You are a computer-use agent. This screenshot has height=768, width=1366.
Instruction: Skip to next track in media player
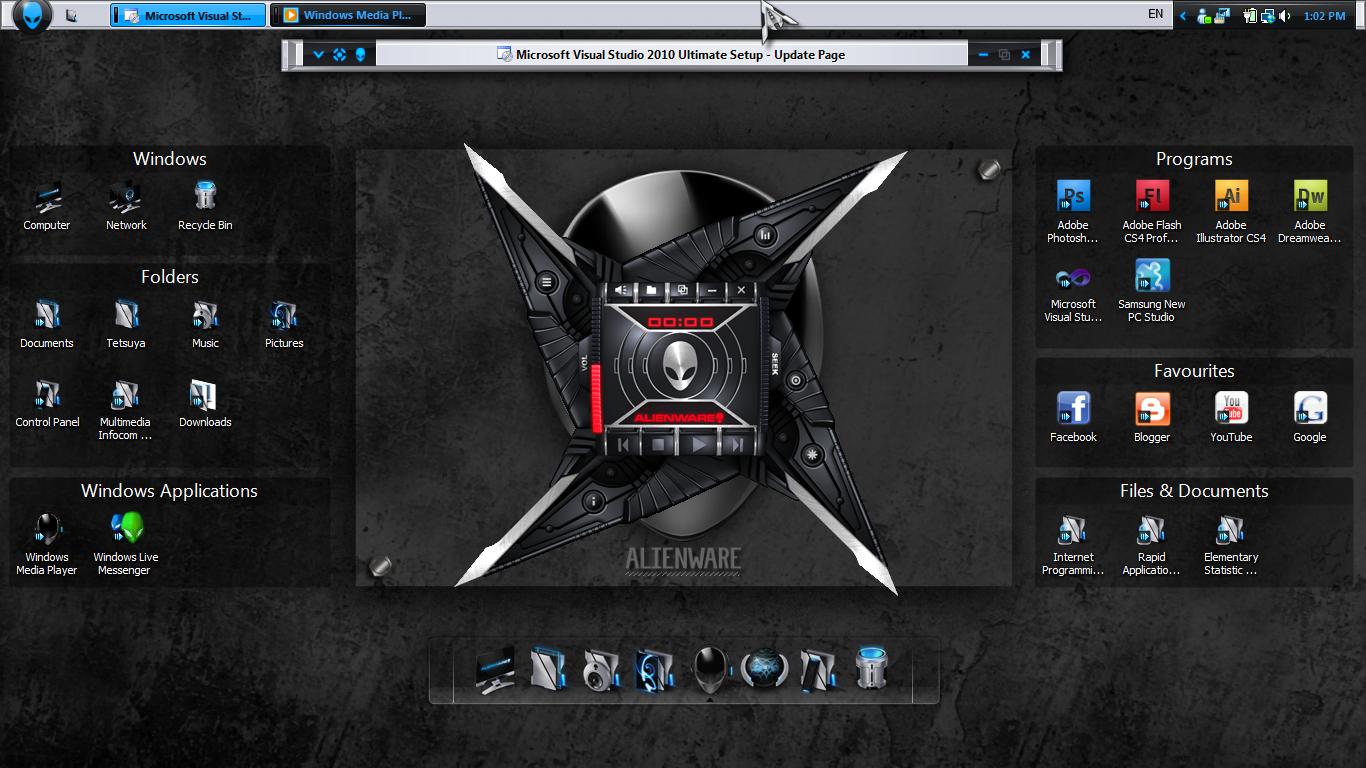pyautogui.click(x=737, y=444)
